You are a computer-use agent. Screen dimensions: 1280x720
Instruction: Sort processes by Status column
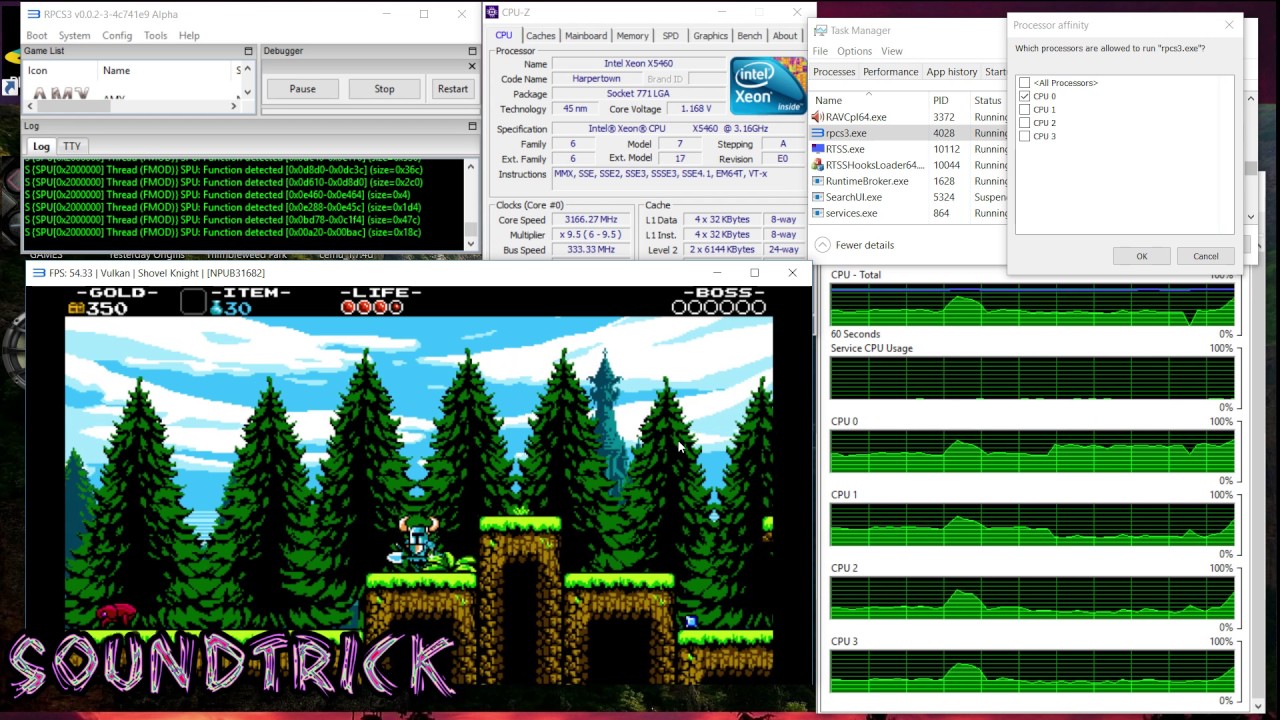click(x=989, y=100)
